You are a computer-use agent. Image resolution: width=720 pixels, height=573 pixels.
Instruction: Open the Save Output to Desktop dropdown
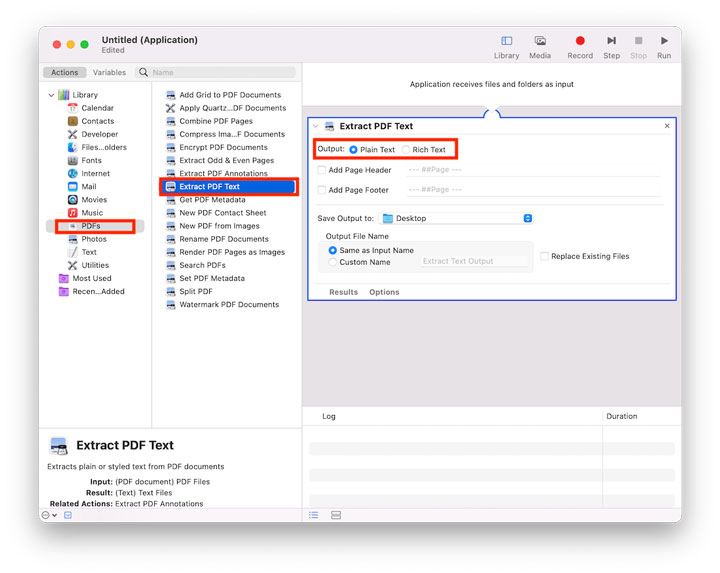tap(456, 218)
